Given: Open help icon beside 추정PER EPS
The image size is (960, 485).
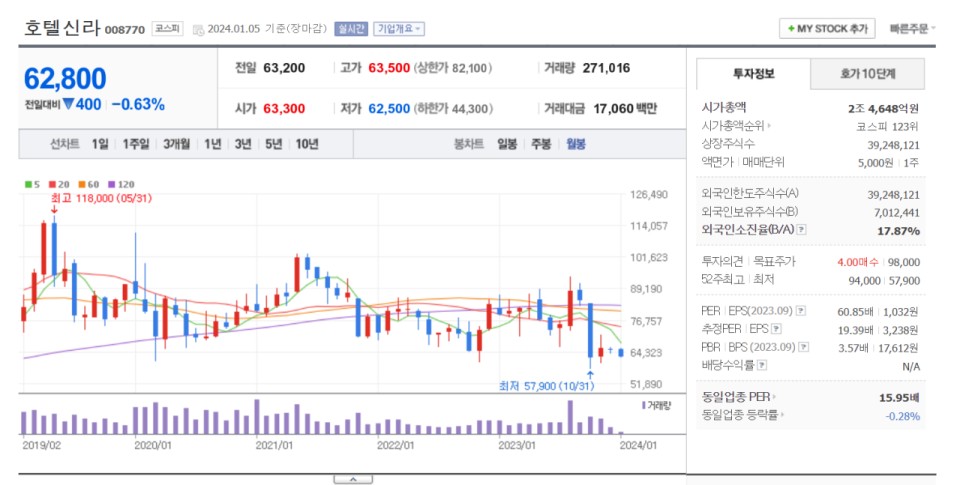Looking at the screenshot, I should coord(776,329).
